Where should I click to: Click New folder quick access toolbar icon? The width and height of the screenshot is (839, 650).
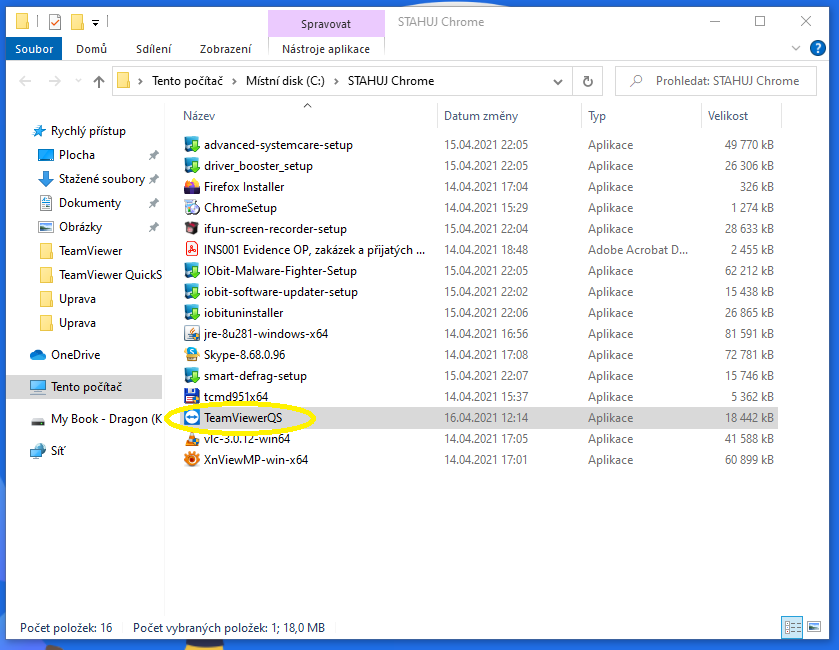click(x=78, y=22)
